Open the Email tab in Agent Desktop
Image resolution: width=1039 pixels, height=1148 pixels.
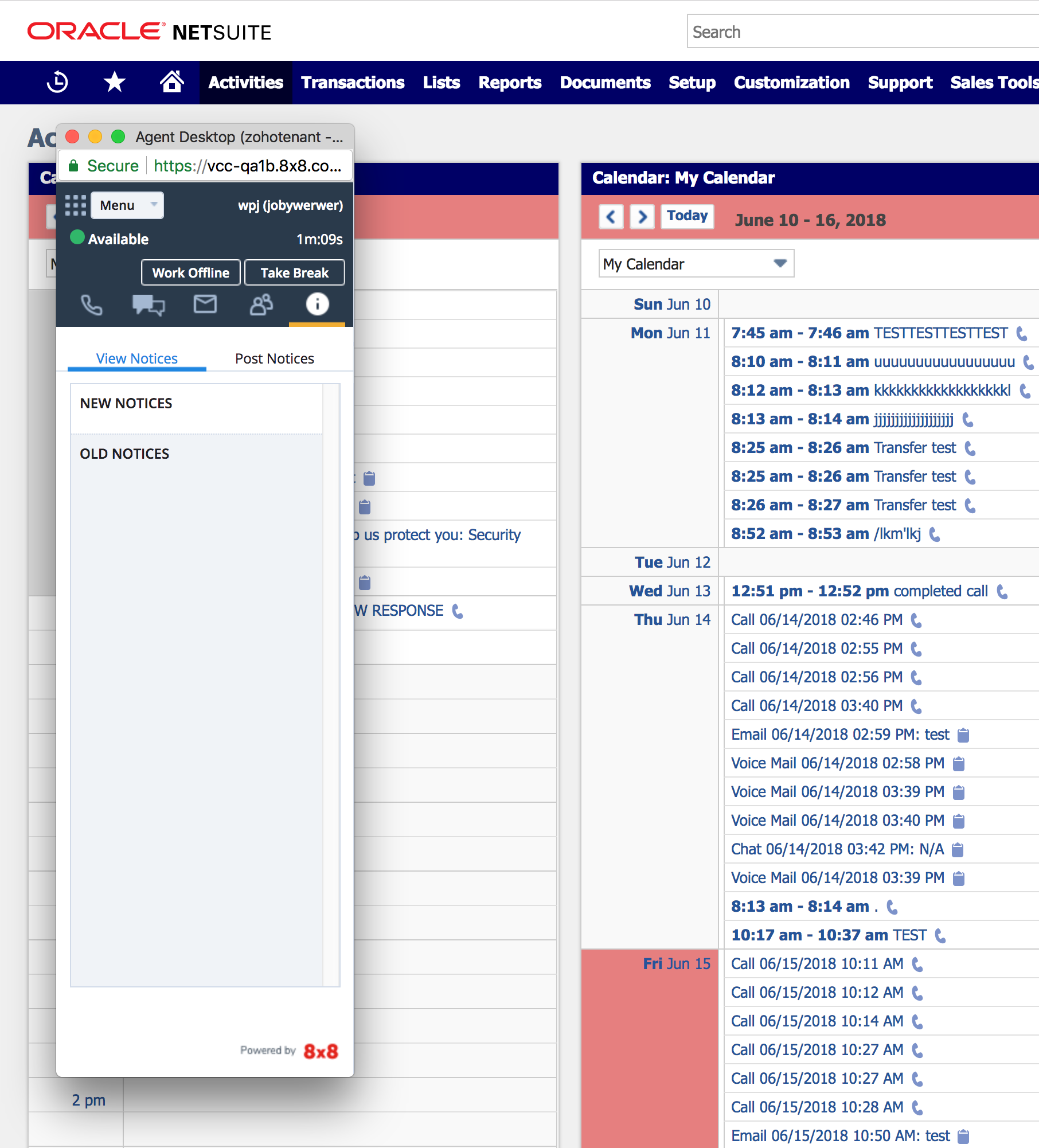(x=205, y=304)
